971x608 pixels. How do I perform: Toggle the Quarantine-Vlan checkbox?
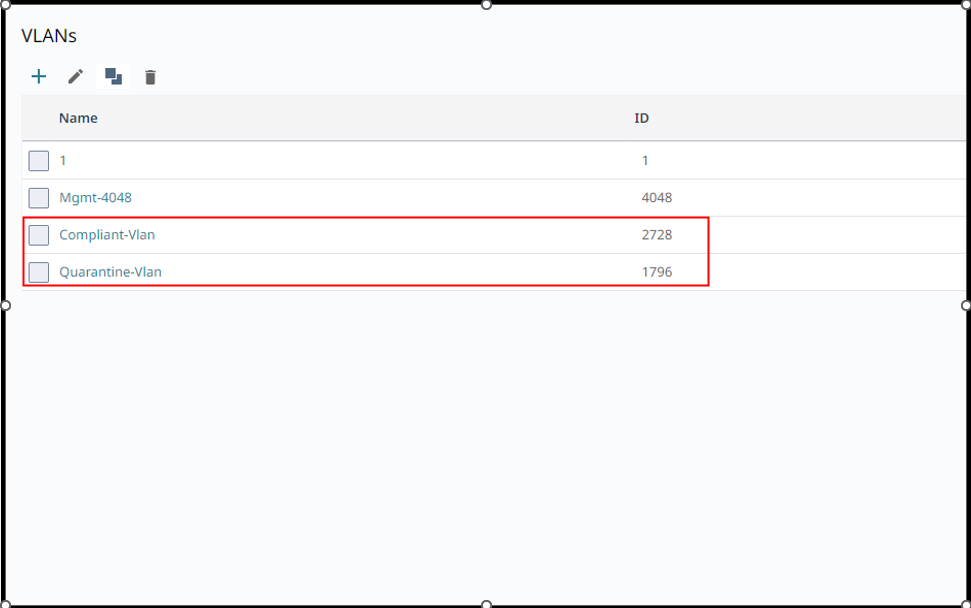tap(39, 272)
